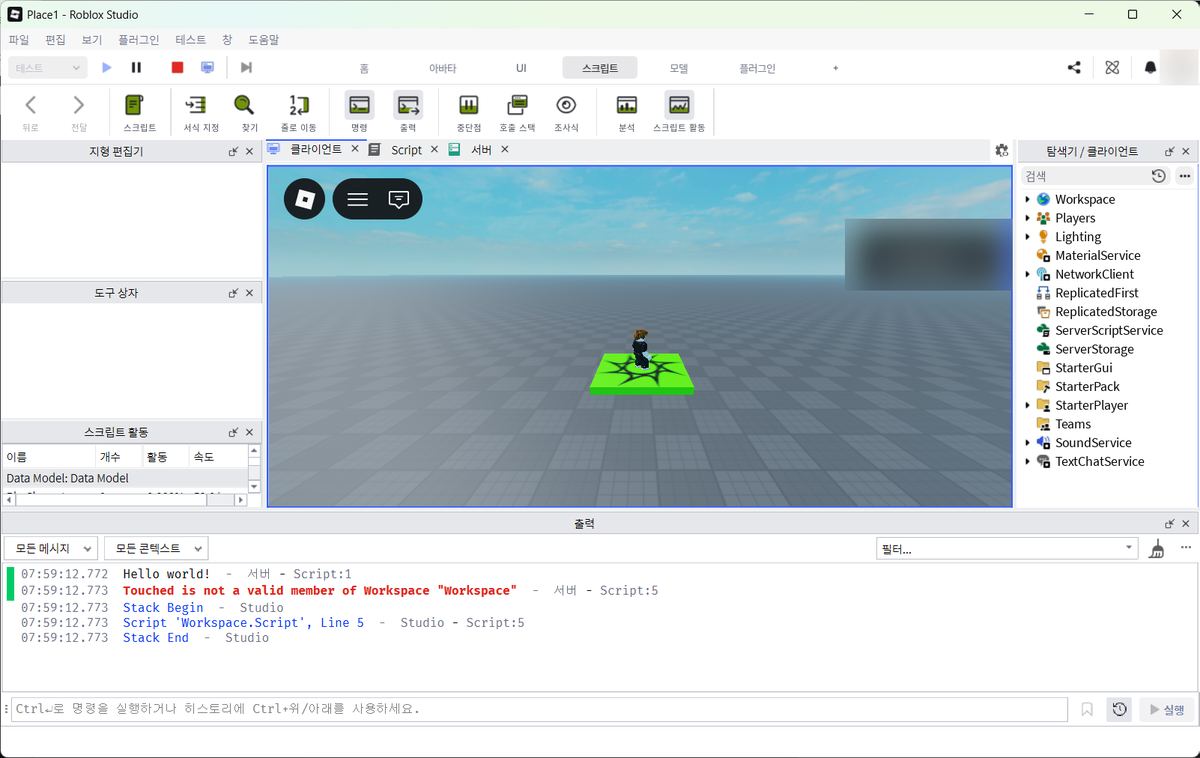1200x758 pixels.
Task: Open the notifications bell
Action: [x=1150, y=68]
